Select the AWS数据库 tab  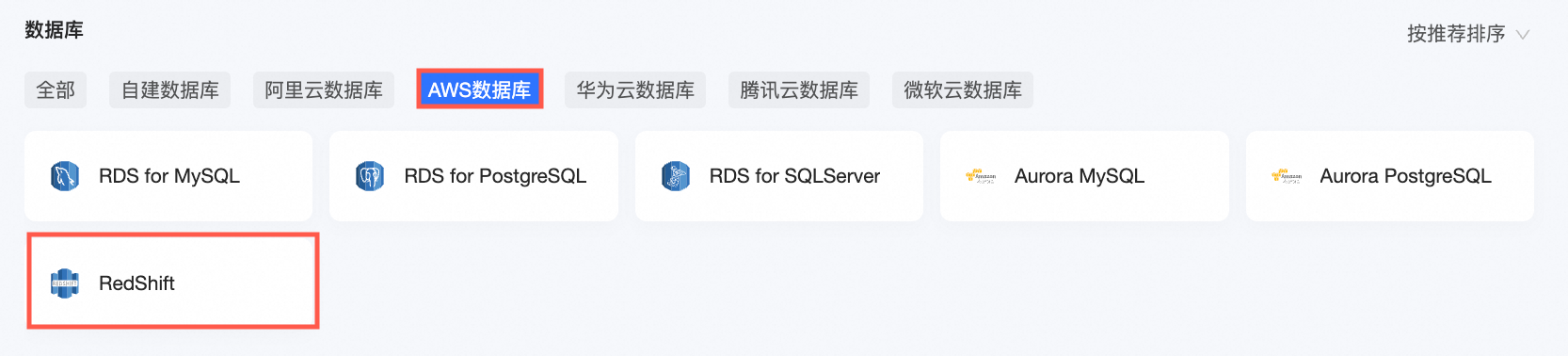pos(480,90)
